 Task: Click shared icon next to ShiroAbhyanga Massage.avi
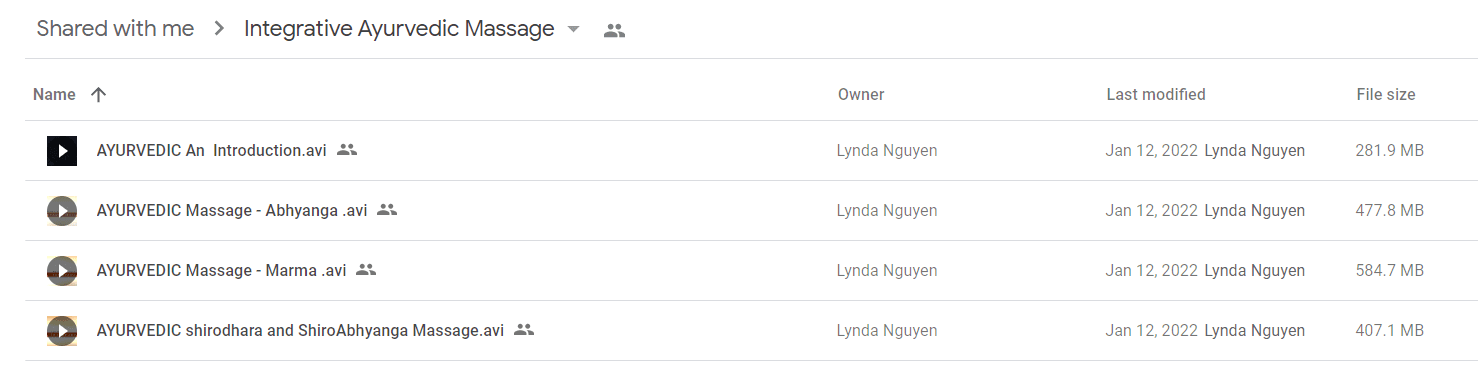524,330
